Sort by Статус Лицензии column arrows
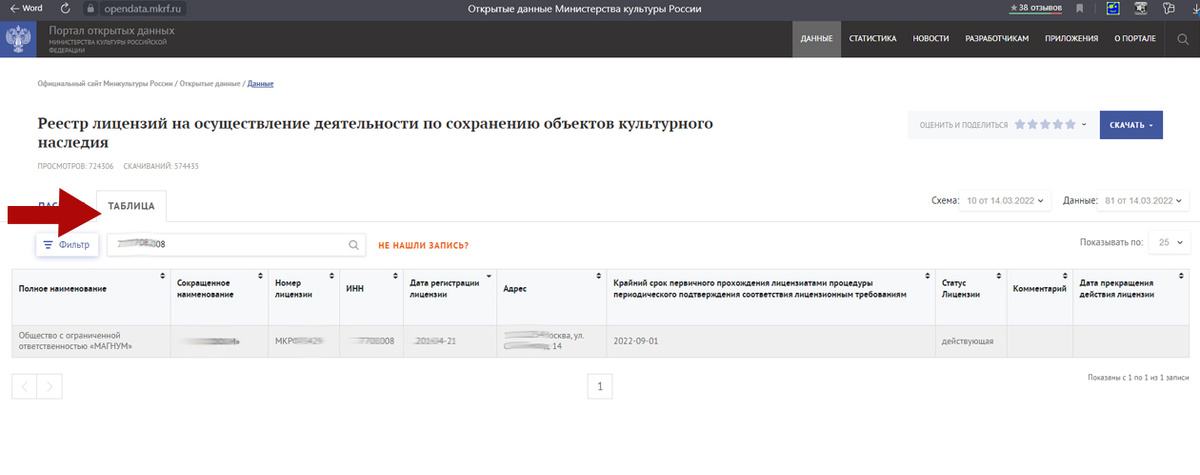The height and width of the screenshot is (475, 1200). point(997,275)
